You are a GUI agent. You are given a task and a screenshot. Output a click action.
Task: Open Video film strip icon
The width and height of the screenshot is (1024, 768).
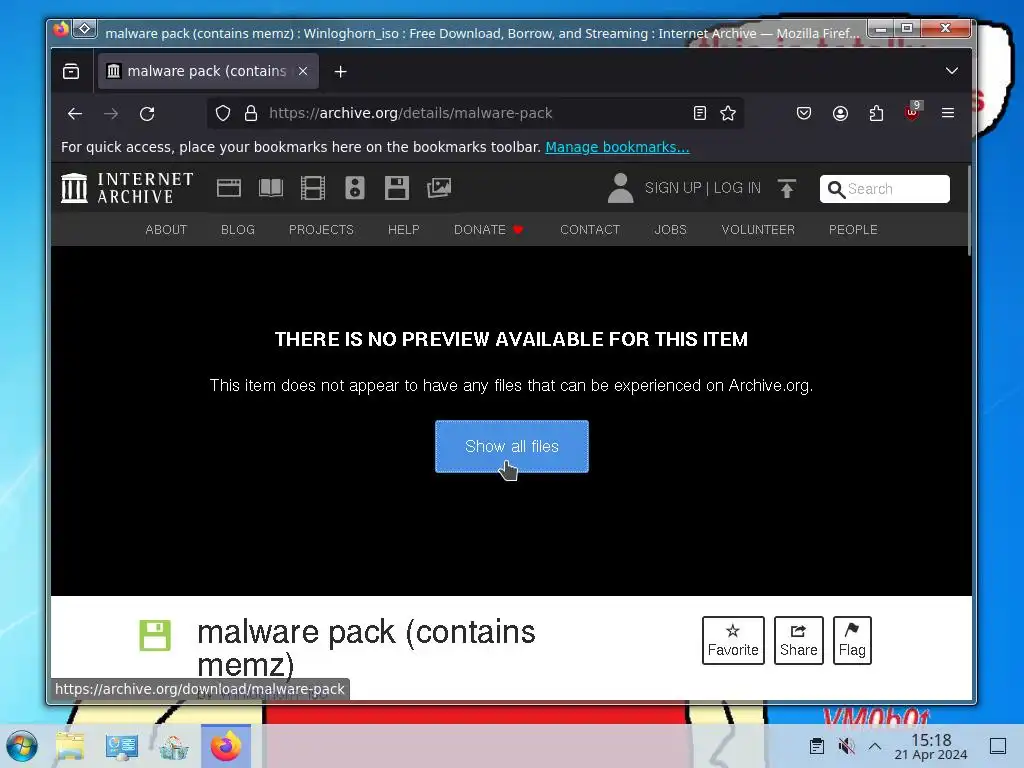(x=313, y=188)
